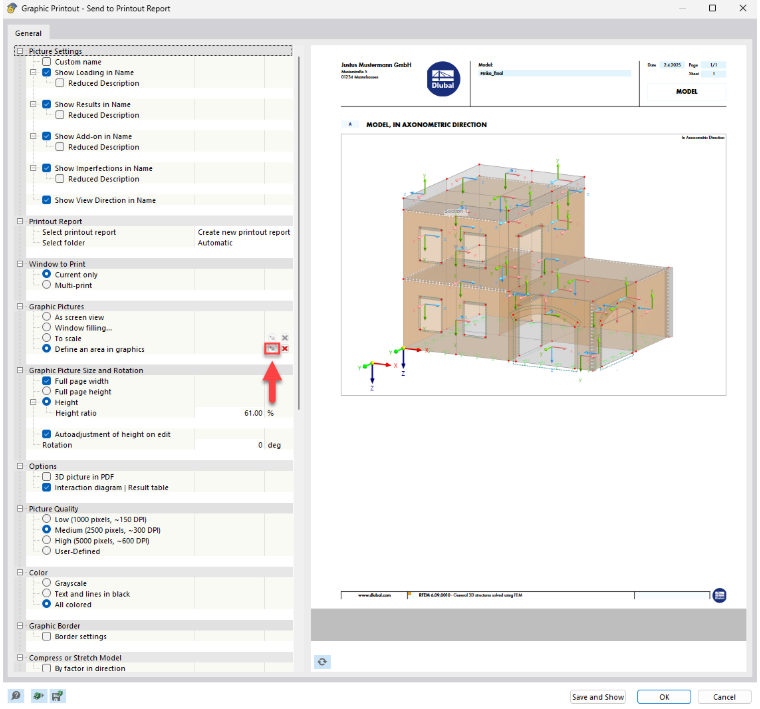Enable the Custom name checkbox
760x709 pixels.
47,62
